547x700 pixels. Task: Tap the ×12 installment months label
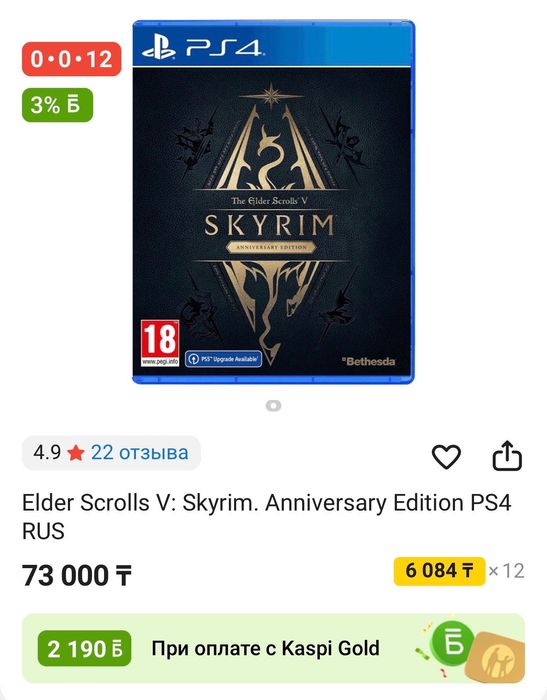506,571
